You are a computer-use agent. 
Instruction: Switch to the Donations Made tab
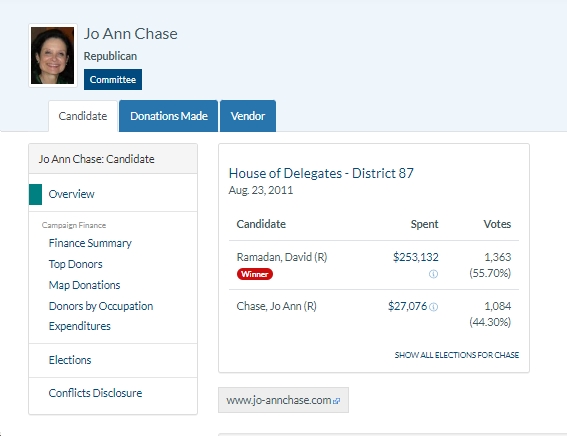[x=169, y=116]
